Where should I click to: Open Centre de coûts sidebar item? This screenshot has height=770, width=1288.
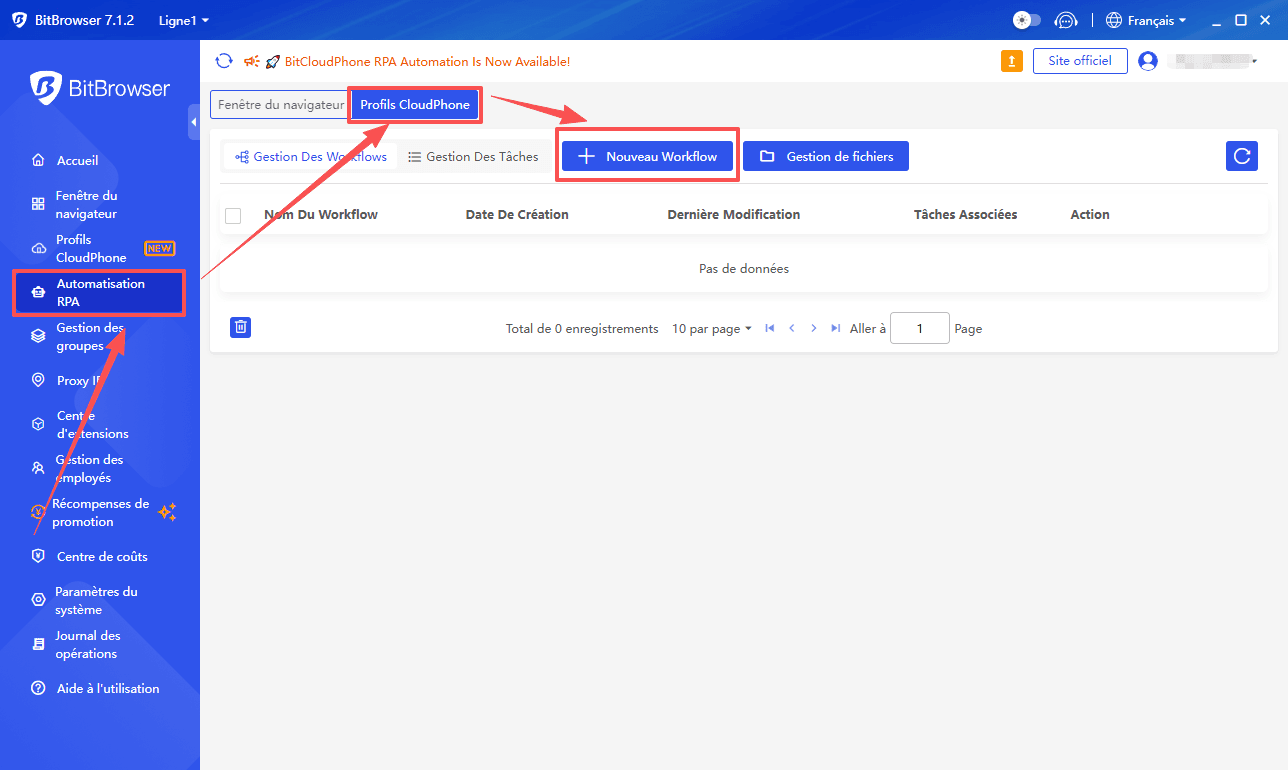click(x=100, y=557)
